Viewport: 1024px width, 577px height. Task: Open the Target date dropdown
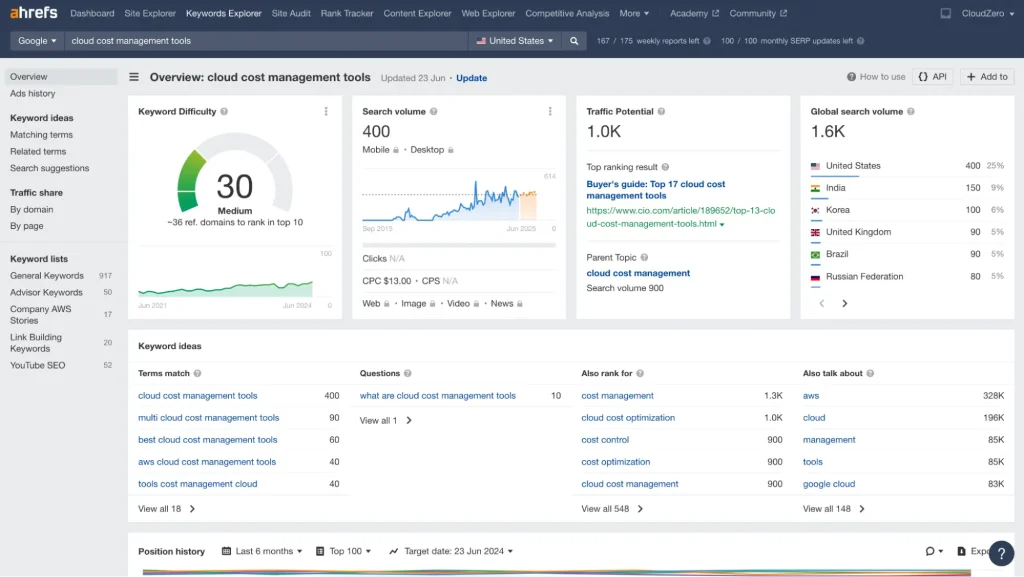coord(451,552)
